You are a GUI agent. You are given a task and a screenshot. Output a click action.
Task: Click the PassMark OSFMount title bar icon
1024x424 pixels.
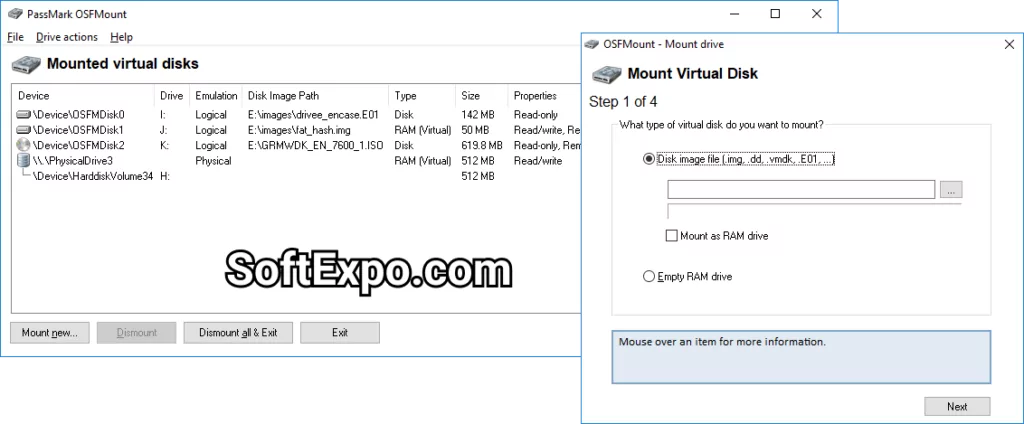pyautogui.click(x=15, y=14)
